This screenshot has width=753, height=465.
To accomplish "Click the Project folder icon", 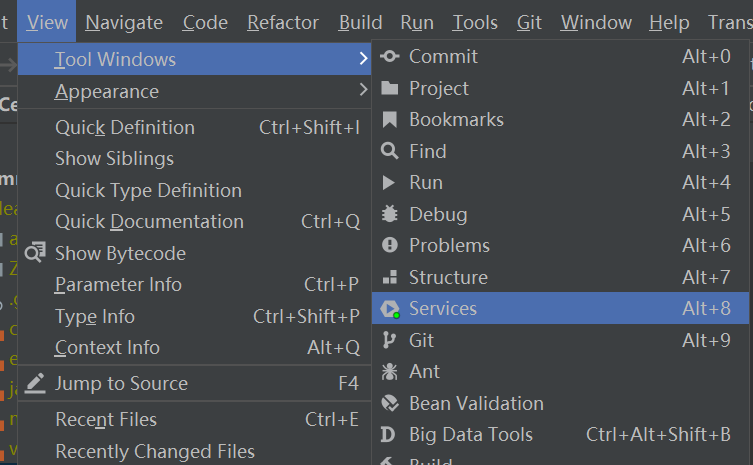I will [390, 89].
